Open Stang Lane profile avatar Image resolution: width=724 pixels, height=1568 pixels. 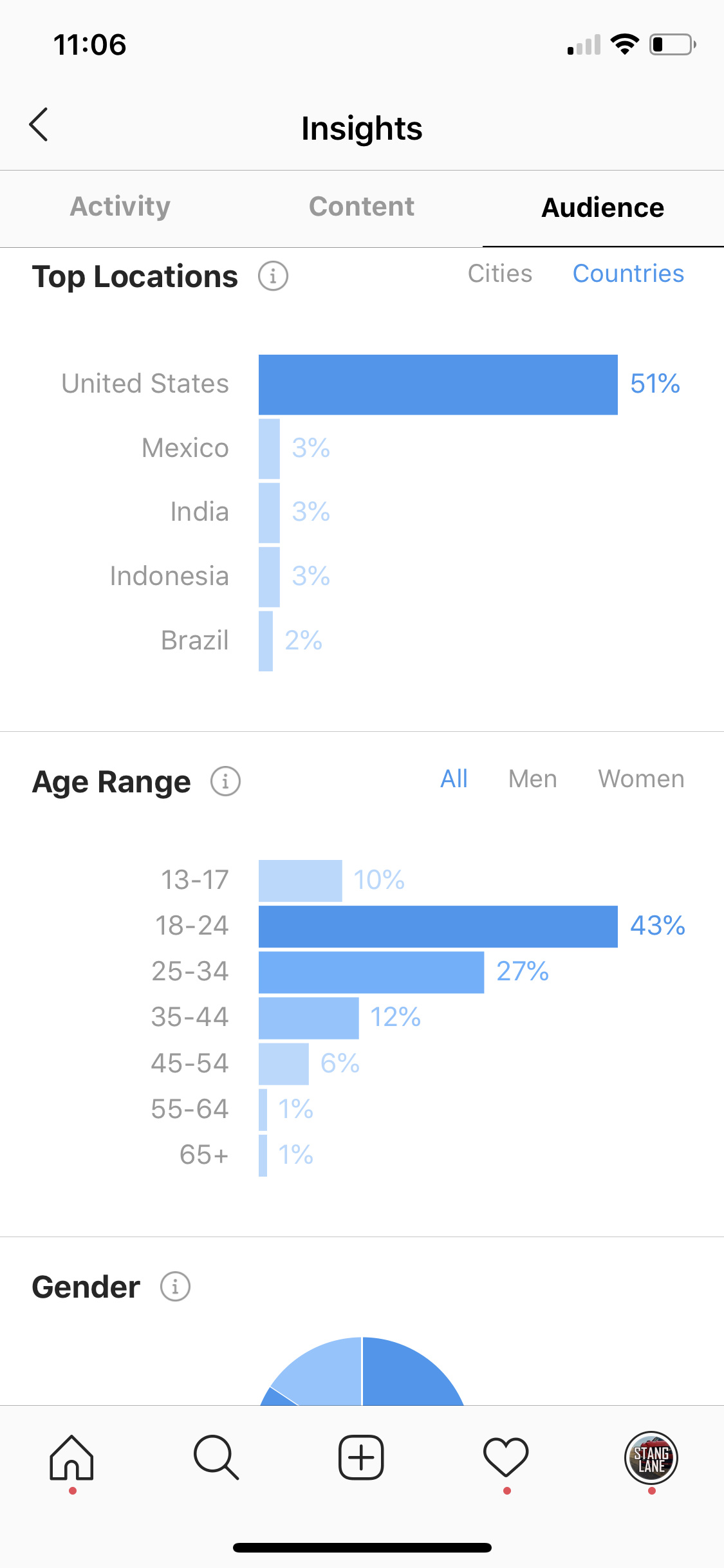(x=651, y=1458)
